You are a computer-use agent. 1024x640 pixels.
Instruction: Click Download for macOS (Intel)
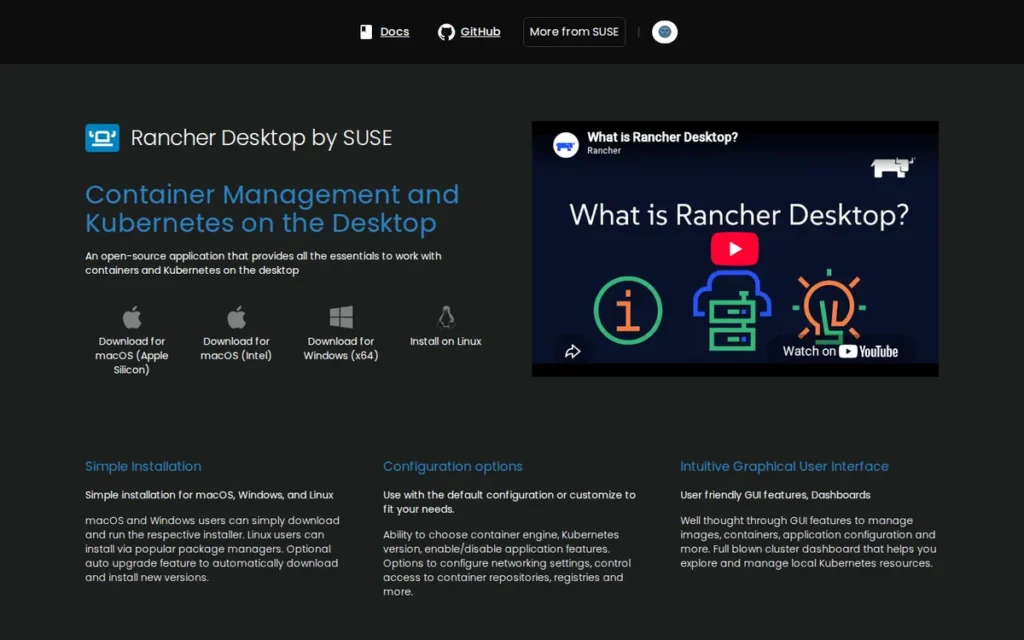pyautogui.click(x=236, y=348)
